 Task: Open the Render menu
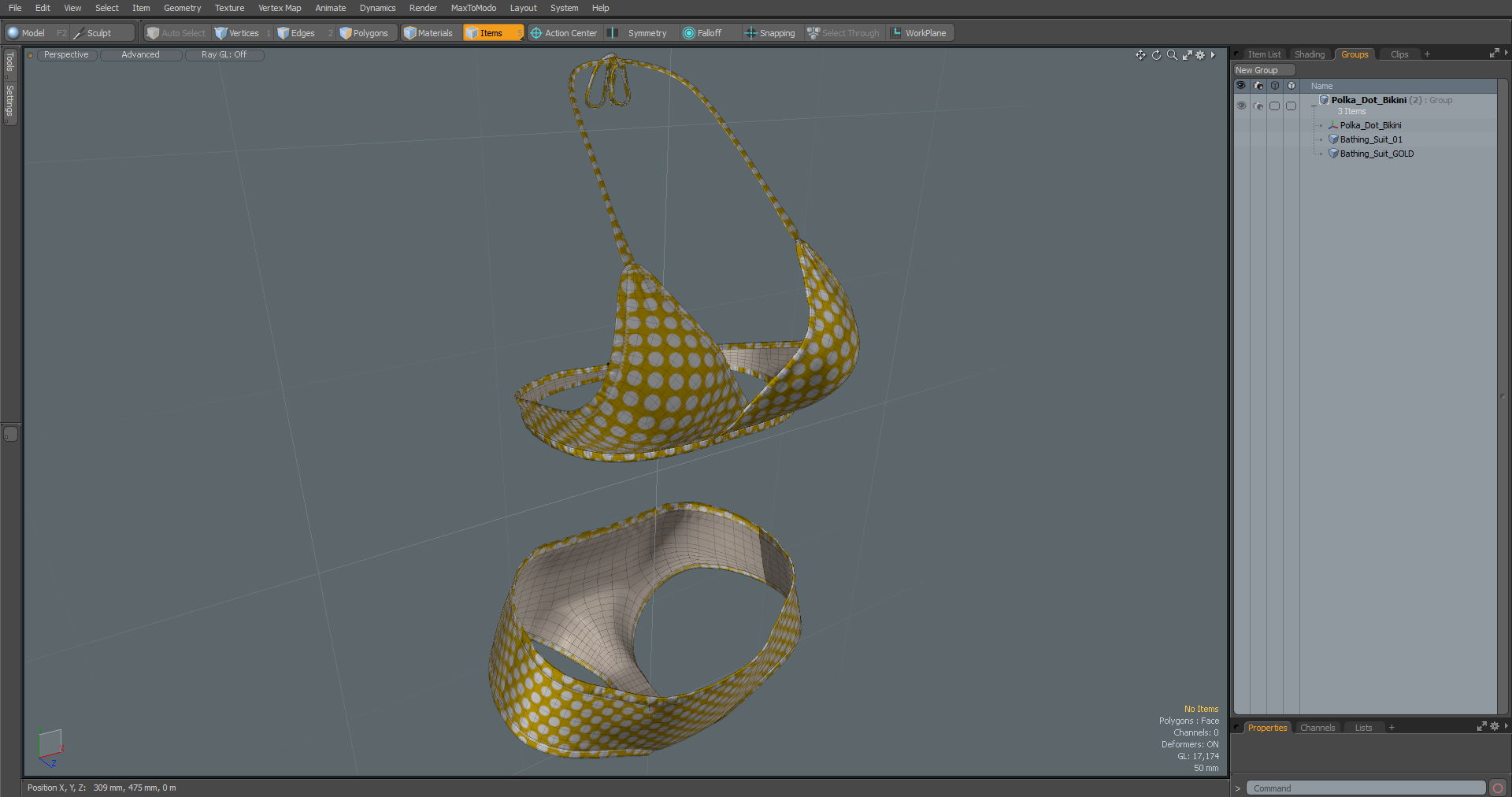[x=423, y=8]
